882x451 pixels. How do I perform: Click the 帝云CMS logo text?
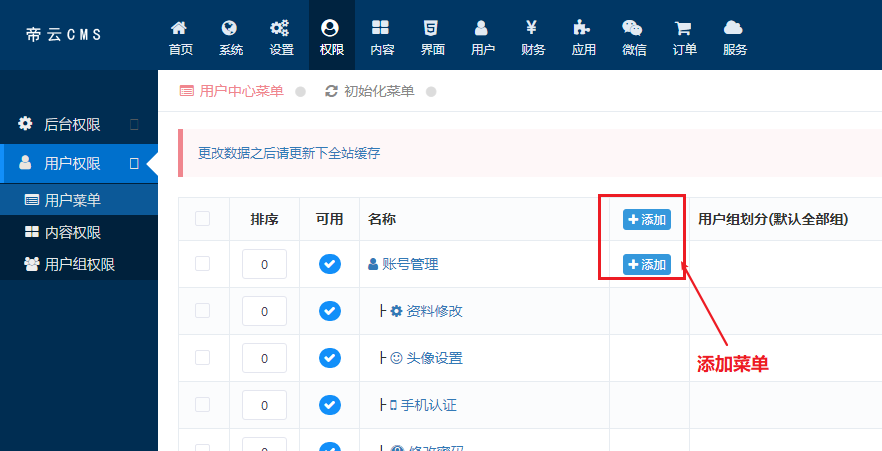(64, 34)
